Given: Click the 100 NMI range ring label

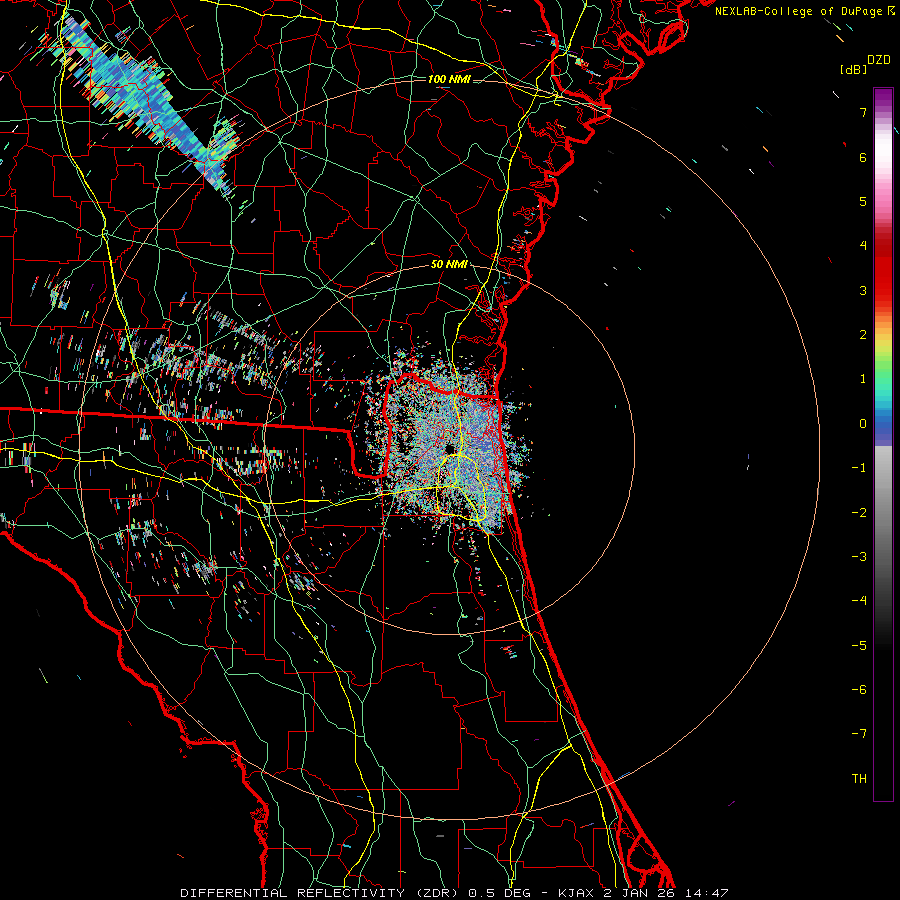Looking at the screenshot, I should click(x=449, y=79).
